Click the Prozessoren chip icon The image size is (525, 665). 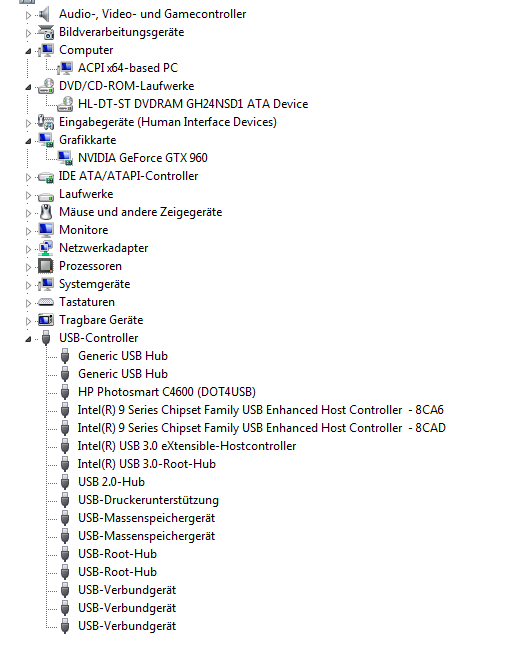[x=45, y=266]
